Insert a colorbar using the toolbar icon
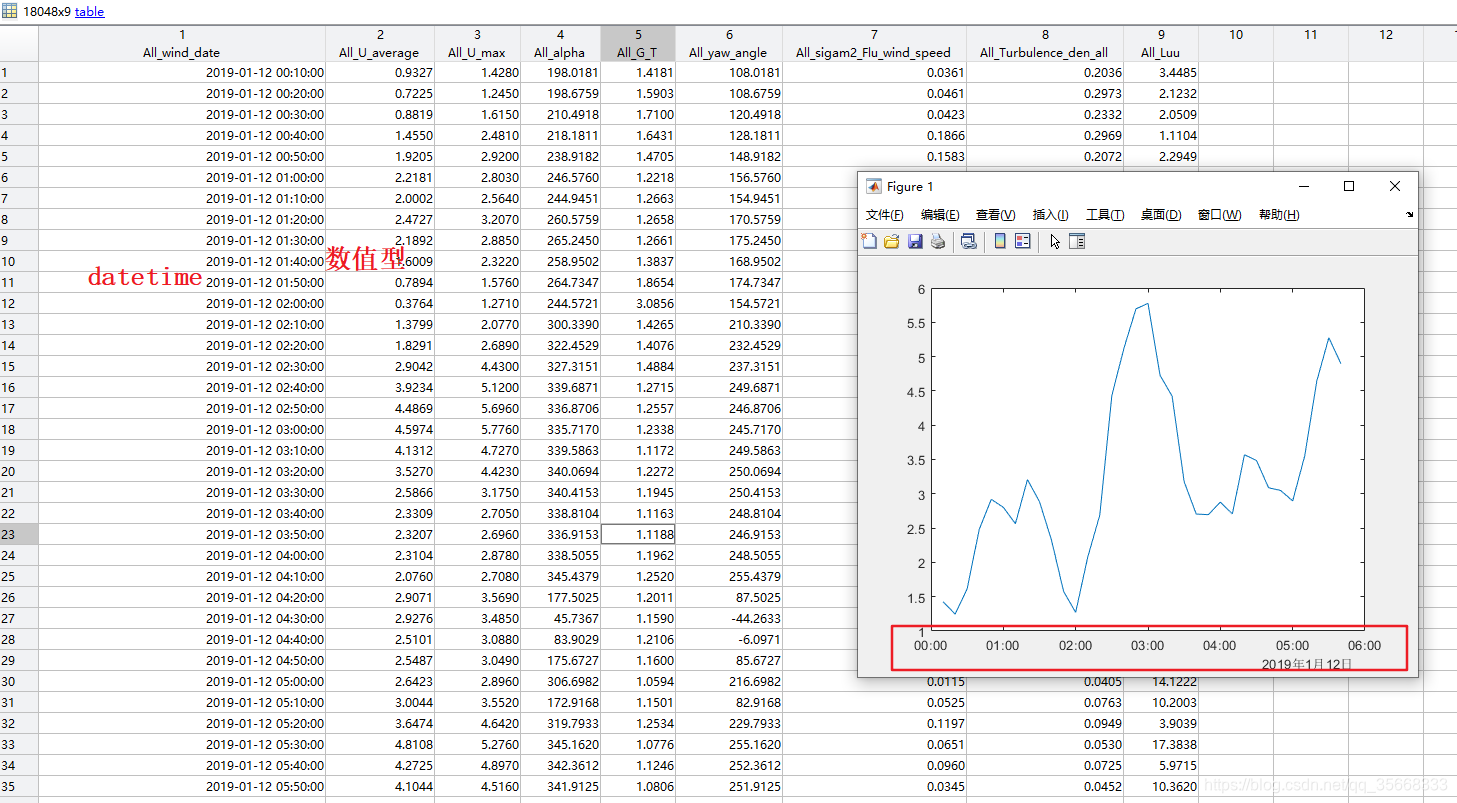The width and height of the screenshot is (1457, 803). point(999,241)
